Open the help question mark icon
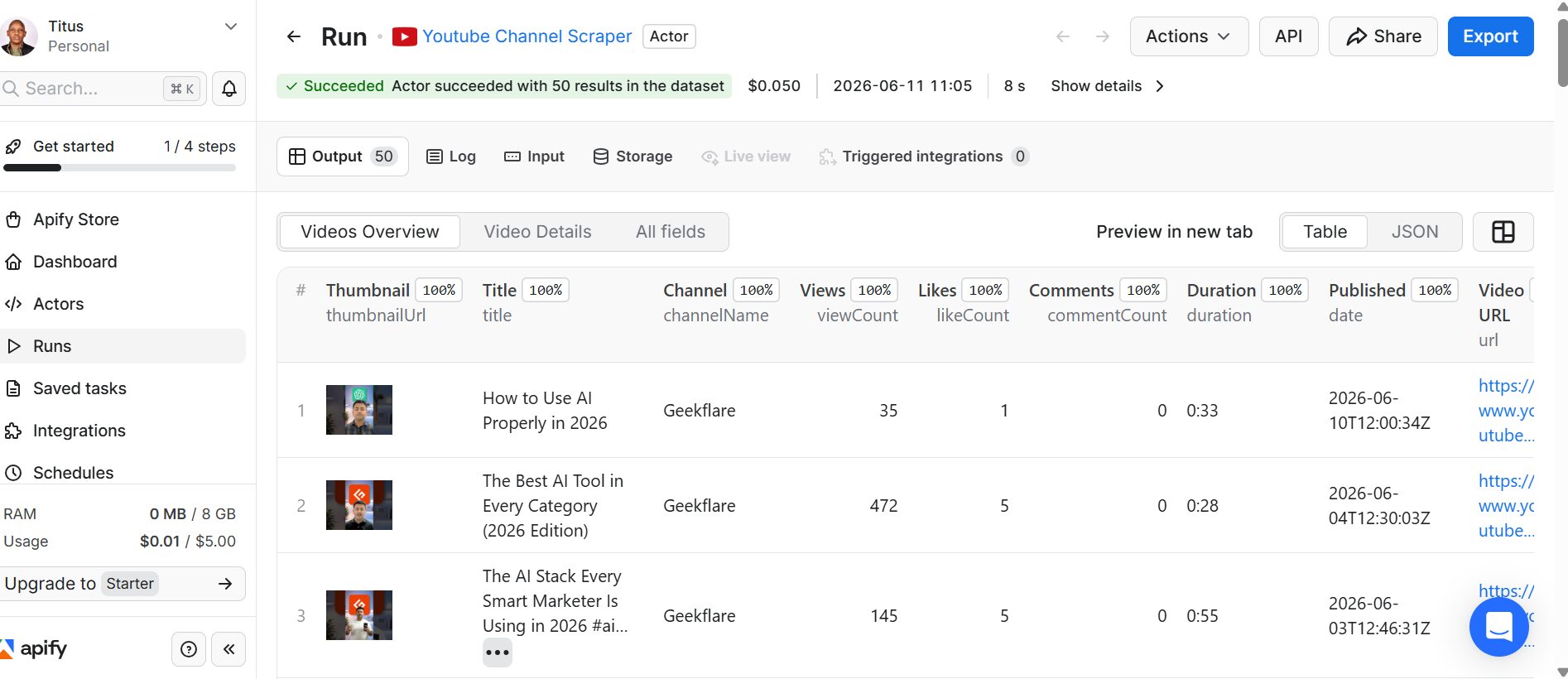This screenshot has width=1568, height=679. coord(189,649)
